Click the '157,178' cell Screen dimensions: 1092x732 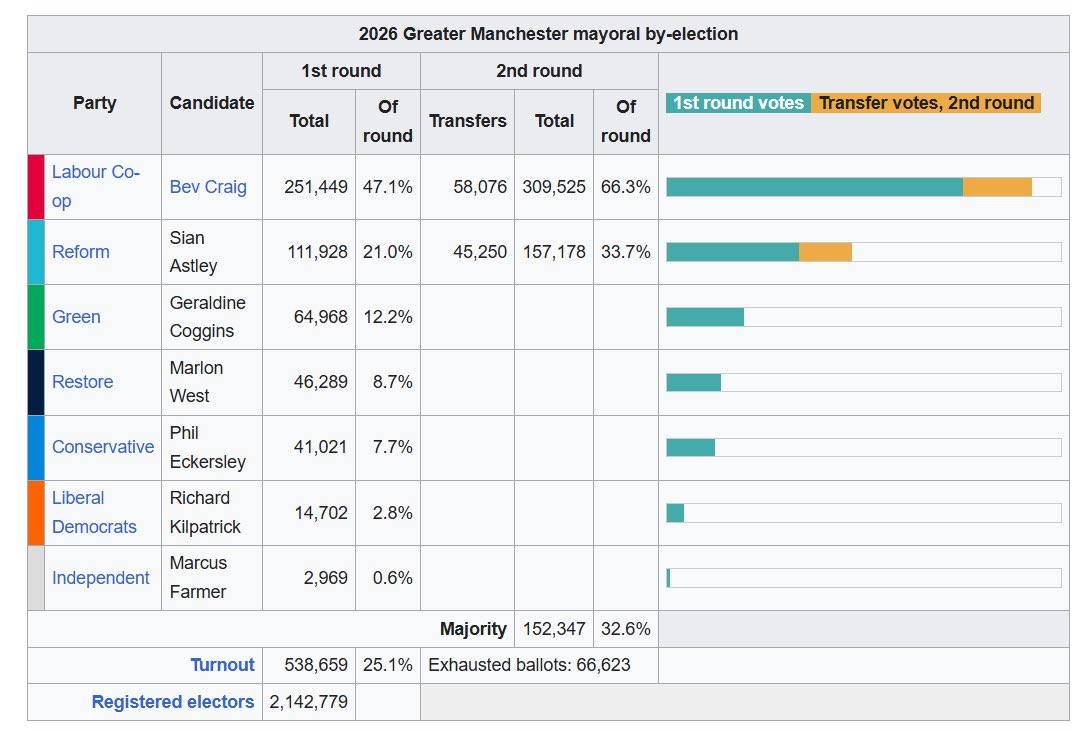(554, 251)
